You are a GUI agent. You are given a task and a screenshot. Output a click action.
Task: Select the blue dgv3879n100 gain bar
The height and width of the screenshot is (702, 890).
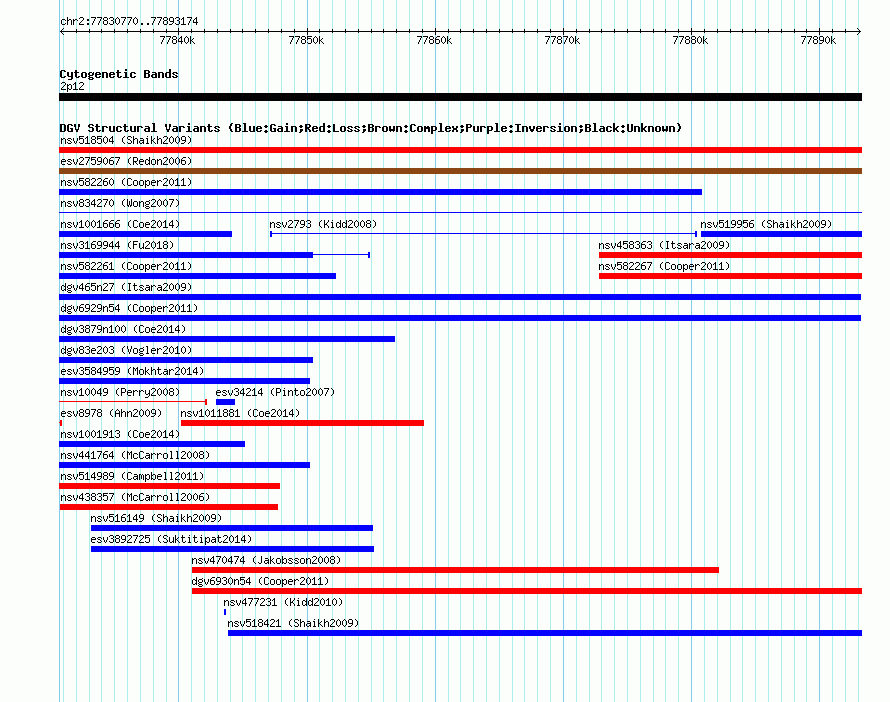click(x=227, y=339)
